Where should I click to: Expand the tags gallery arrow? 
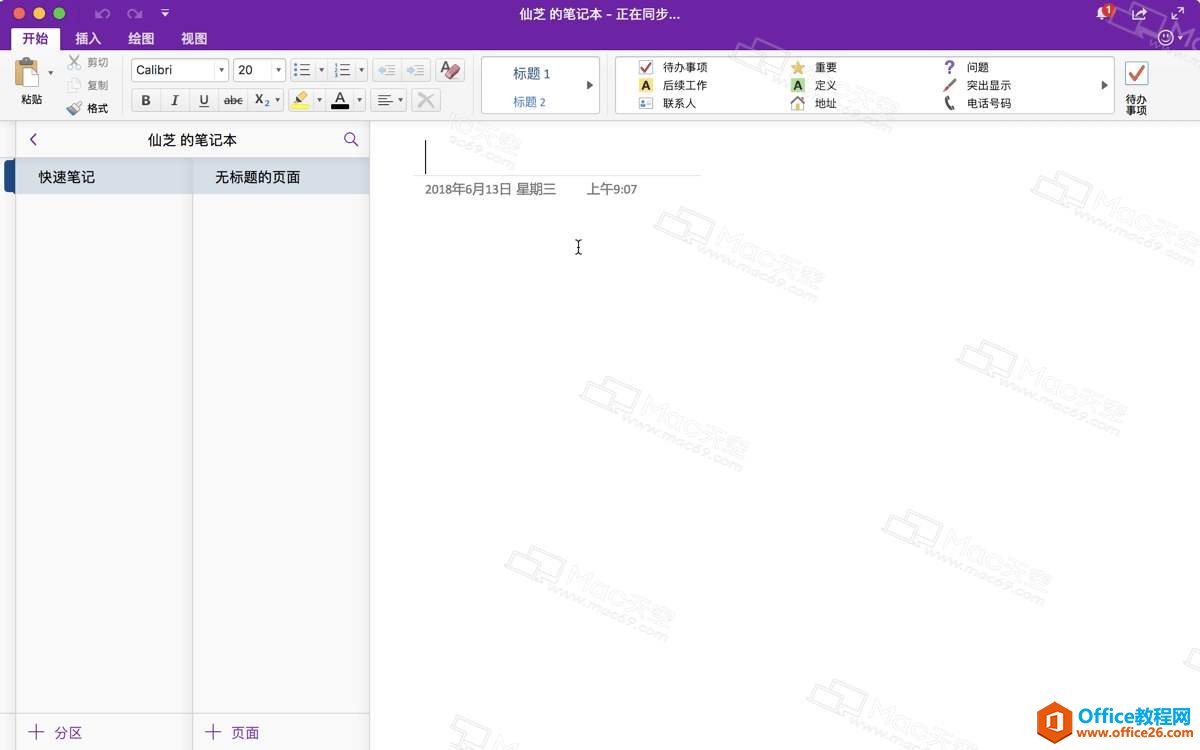click(1105, 85)
